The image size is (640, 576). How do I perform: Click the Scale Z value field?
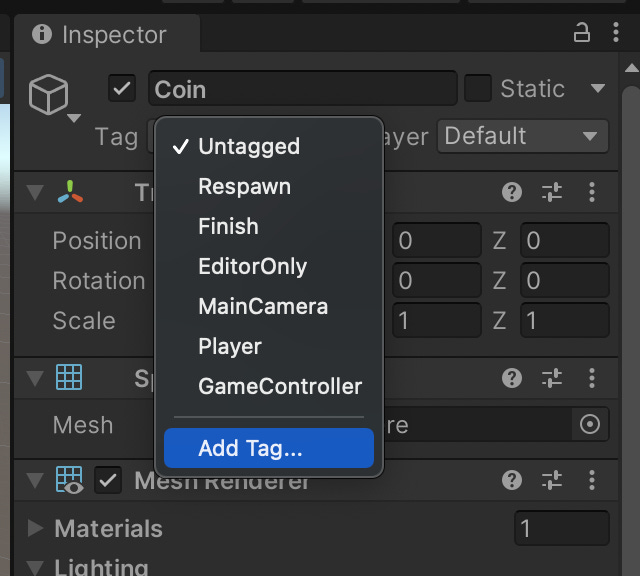(x=565, y=320)
